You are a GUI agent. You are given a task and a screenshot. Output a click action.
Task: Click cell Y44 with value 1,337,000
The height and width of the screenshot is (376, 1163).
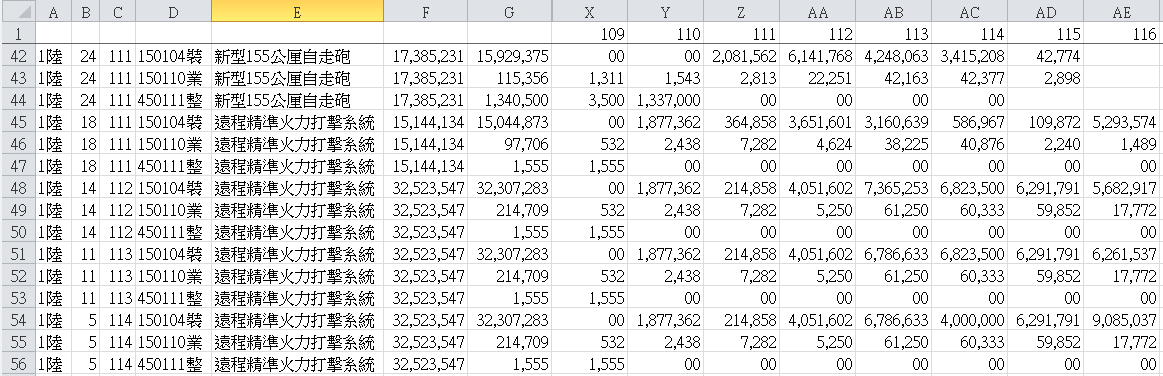coord(666,99)
